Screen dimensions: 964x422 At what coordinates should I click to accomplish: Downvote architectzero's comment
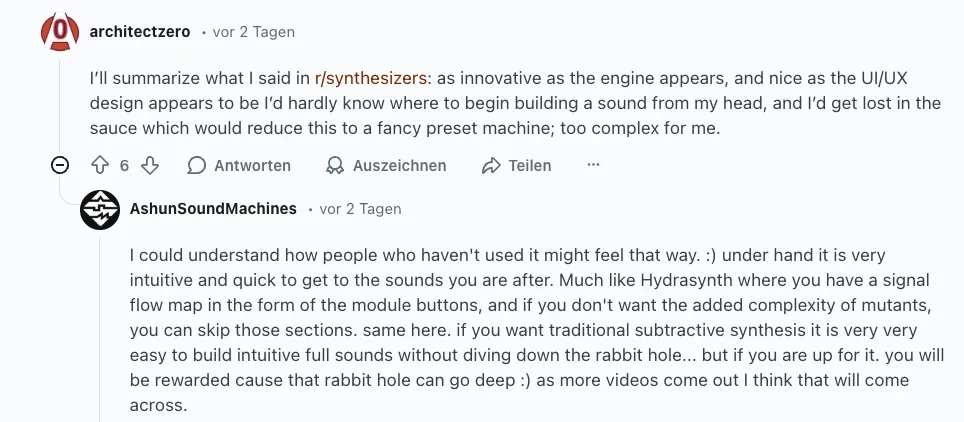pyautogui.click(x=150, y=165)
